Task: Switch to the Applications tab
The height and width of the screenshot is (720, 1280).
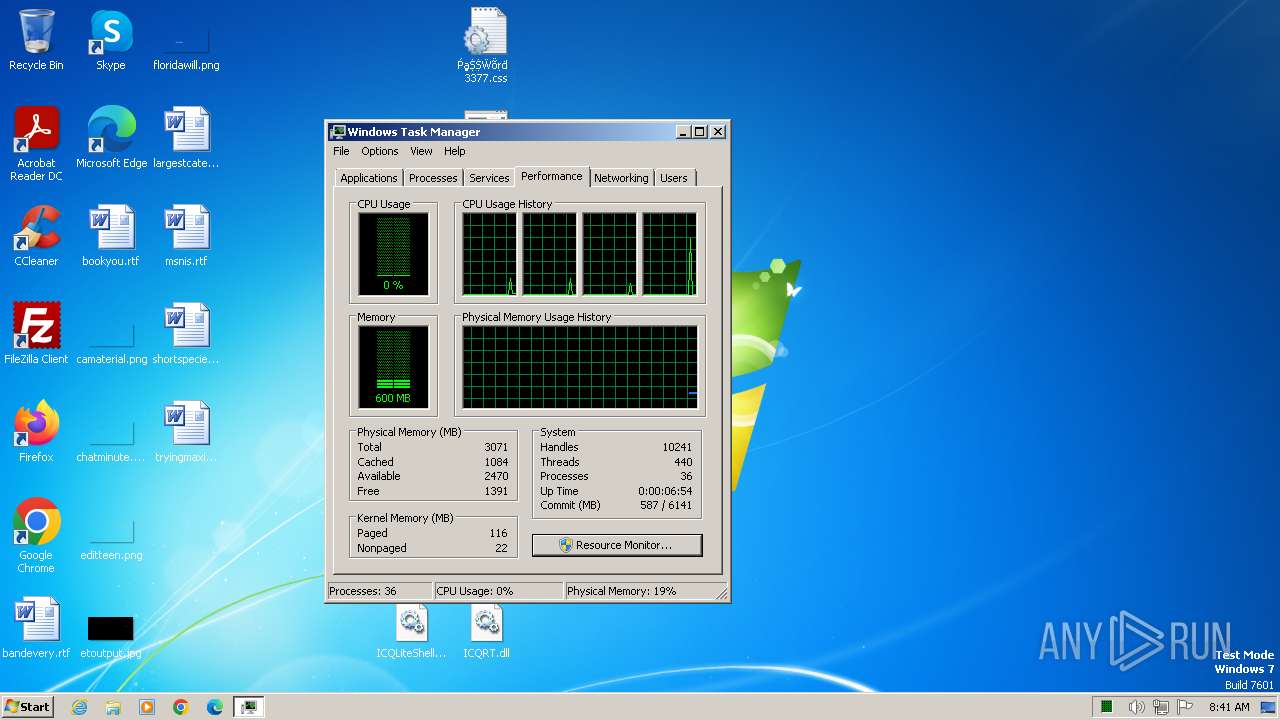Action: pyautogui.click(x=369, y=178)
